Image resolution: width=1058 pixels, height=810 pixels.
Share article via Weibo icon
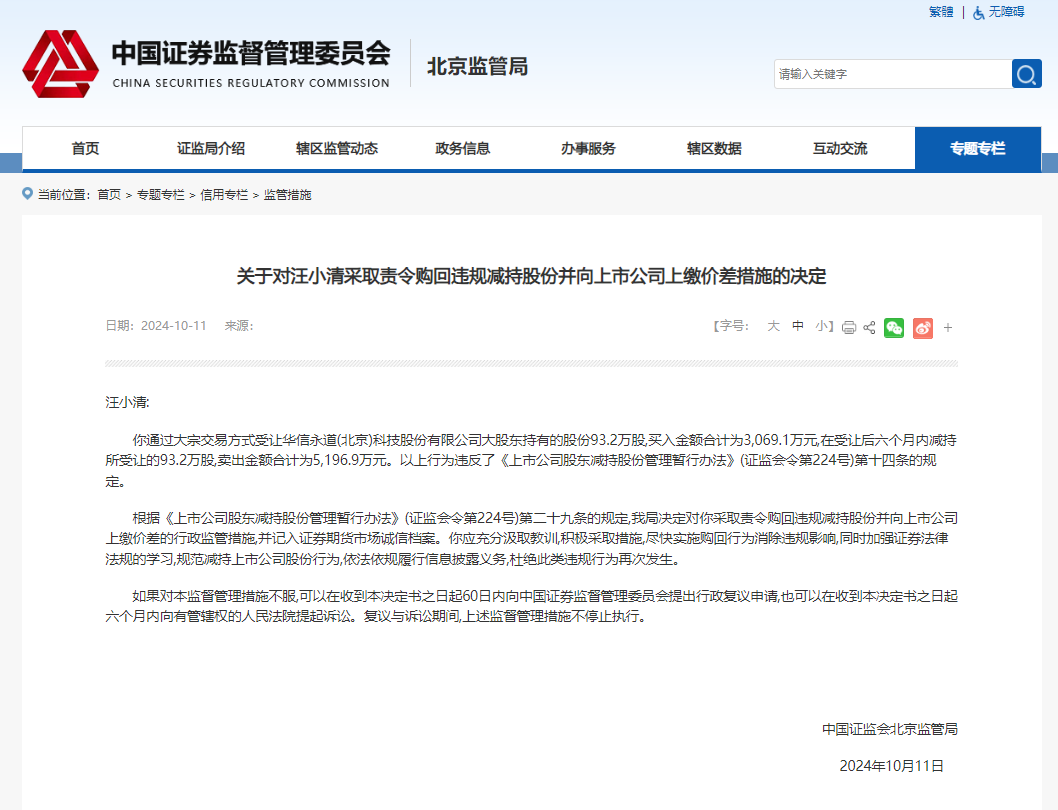pos(922,327)
